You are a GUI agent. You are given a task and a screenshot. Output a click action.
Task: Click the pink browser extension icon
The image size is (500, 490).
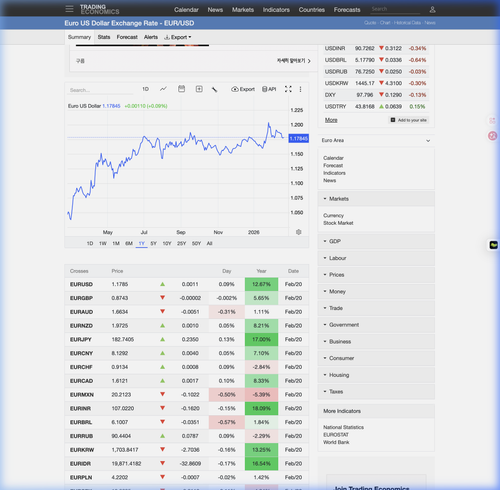pyautogui.click(x=492, y=136)
